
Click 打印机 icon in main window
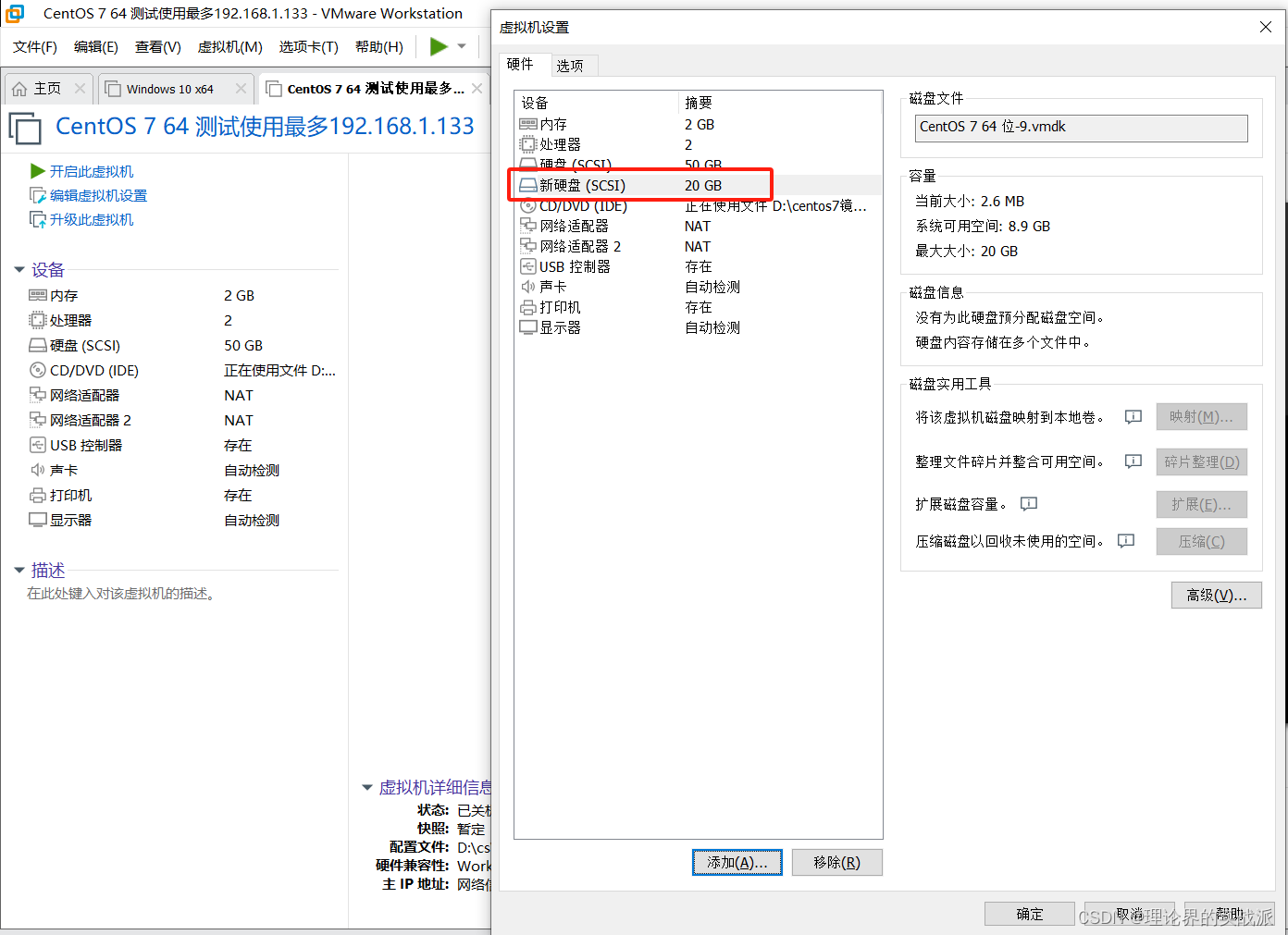38,495
